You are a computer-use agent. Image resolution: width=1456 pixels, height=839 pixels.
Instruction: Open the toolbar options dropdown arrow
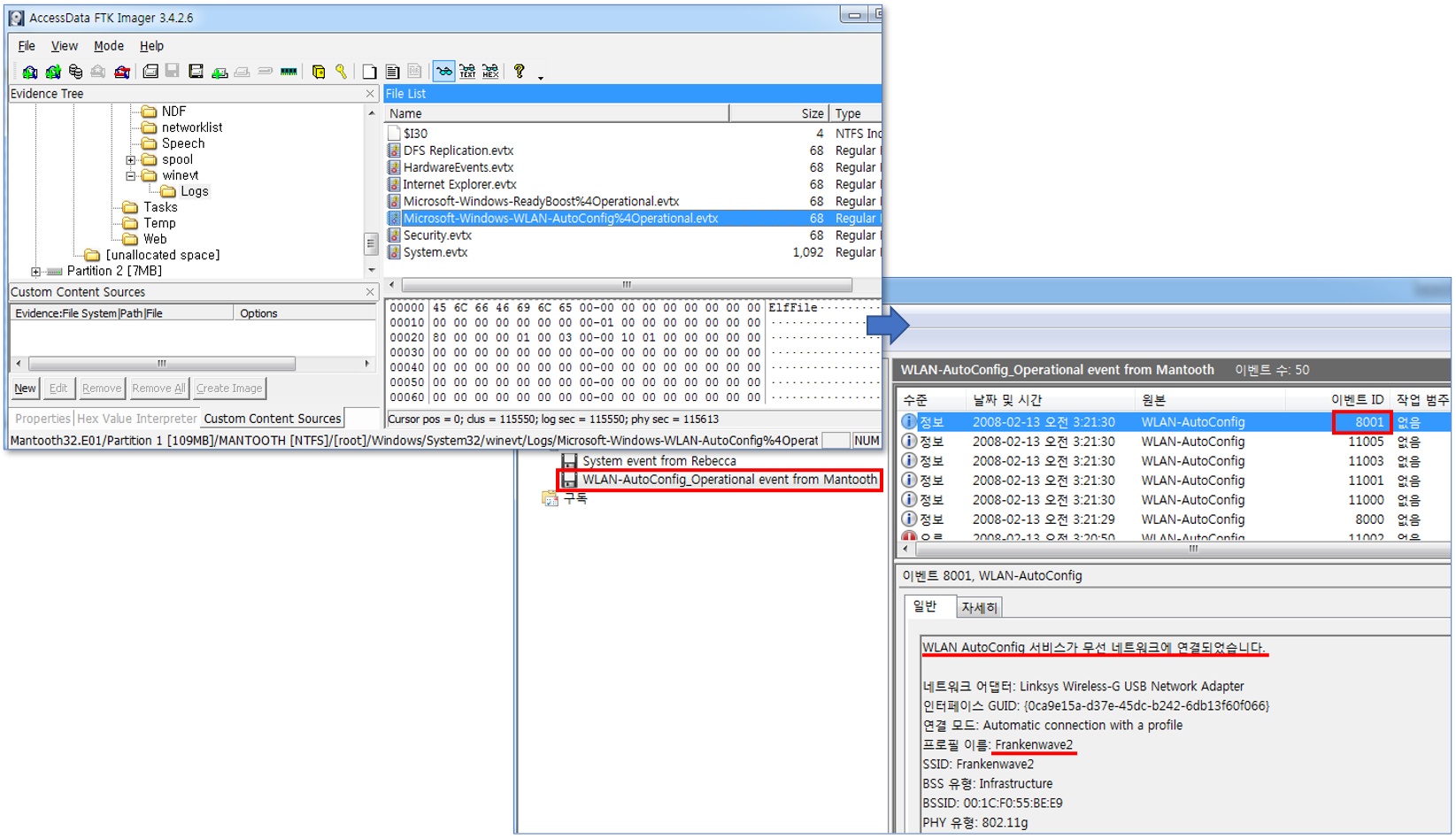click(541, 77)
